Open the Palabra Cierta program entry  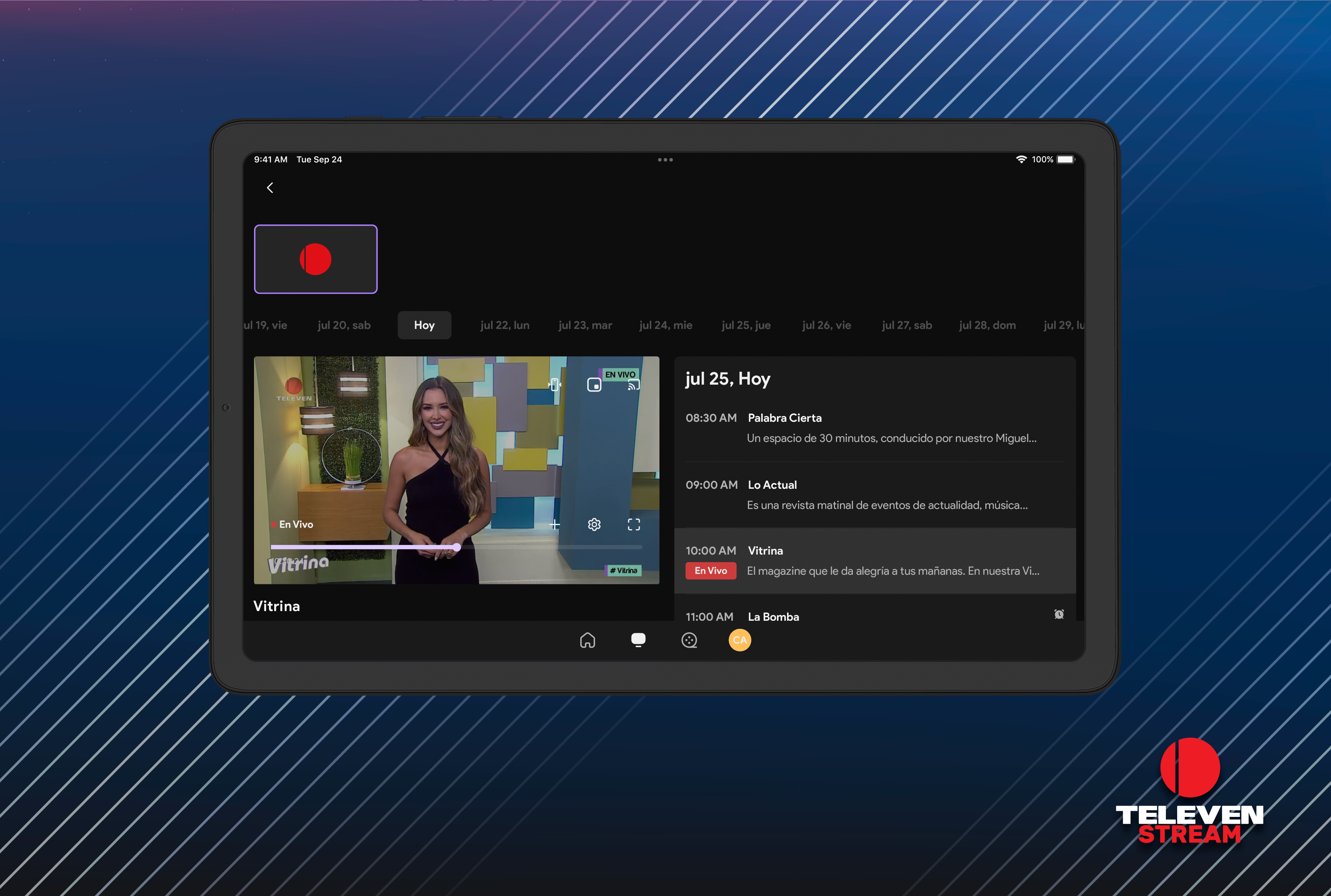coord(875,428)
